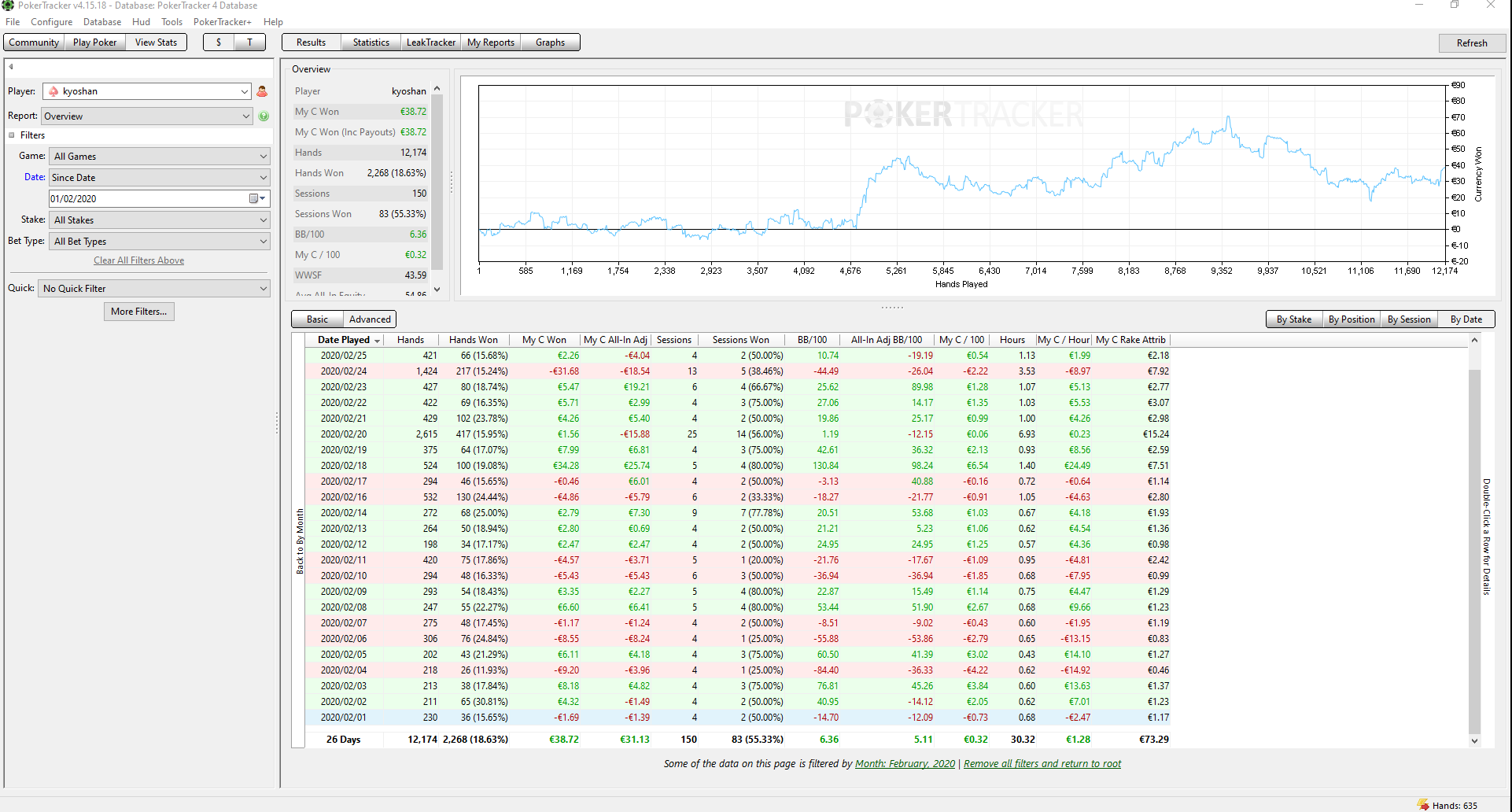The height and width of the screenshot is (812, 1512).
Task: Click the Refresh button
Action: (1472, 43)
